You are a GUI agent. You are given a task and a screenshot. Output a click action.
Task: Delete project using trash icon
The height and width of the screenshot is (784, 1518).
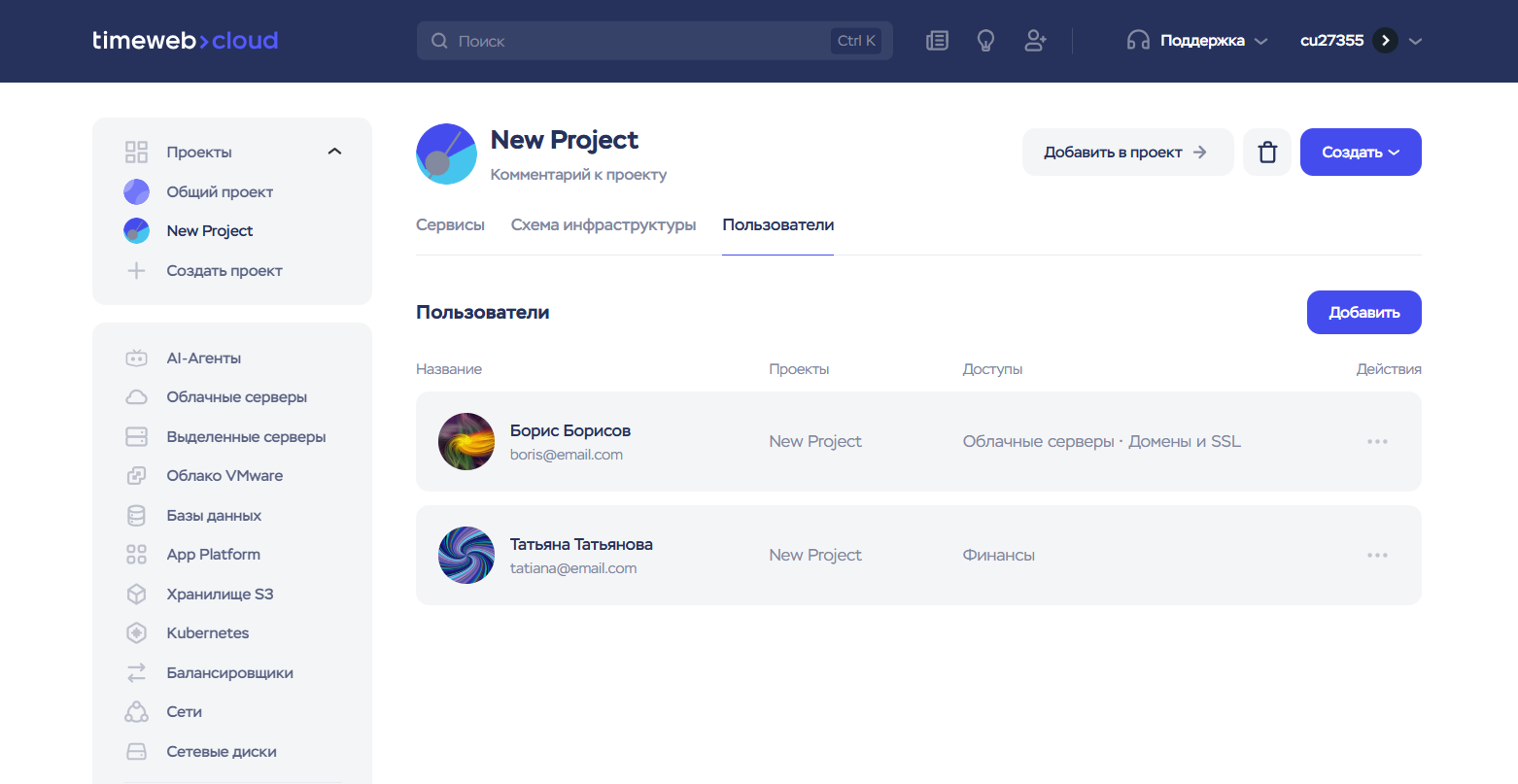pyautogui.click(x=1266, y=153)
